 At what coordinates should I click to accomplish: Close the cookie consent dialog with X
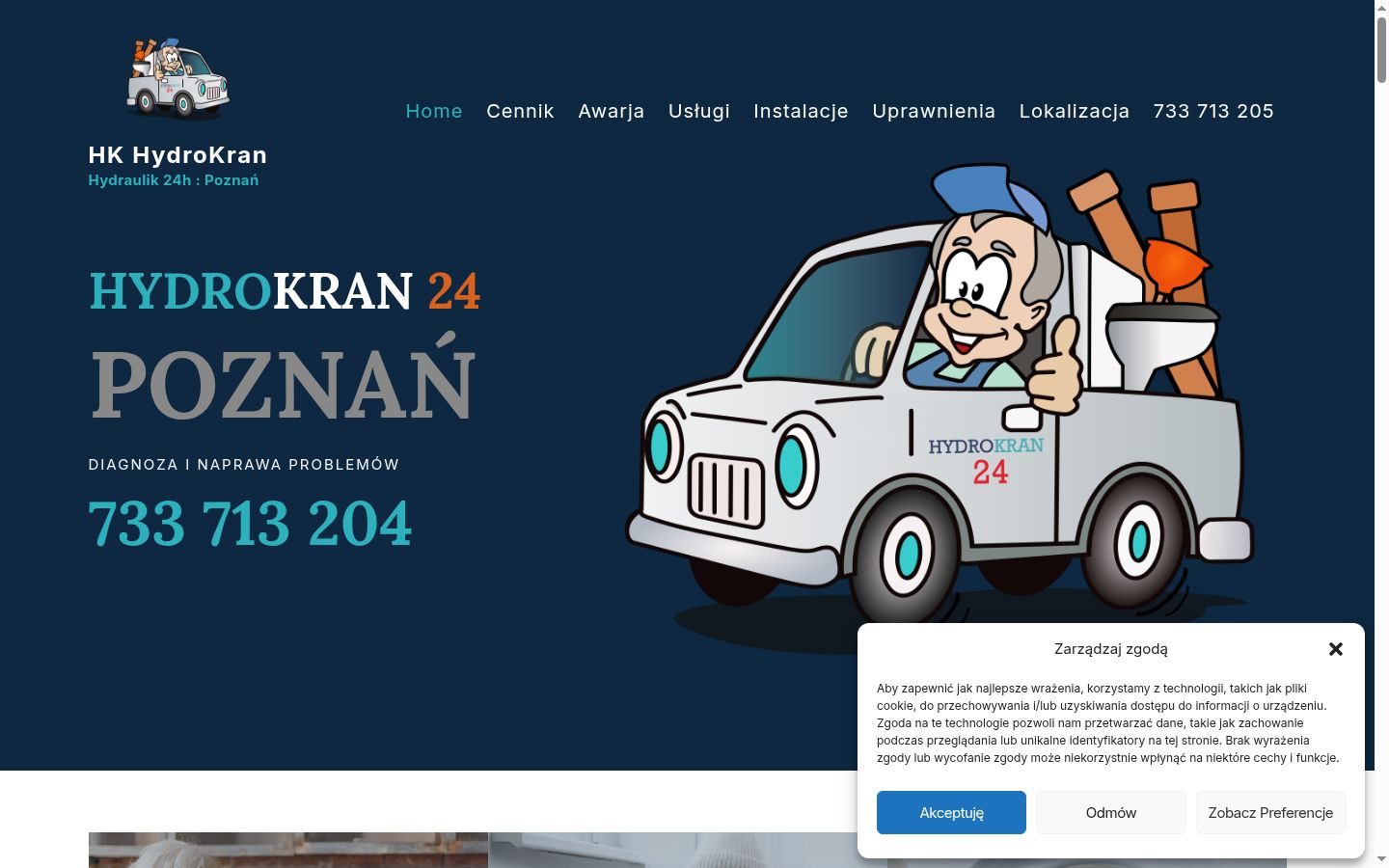(x=1336, y=649)
